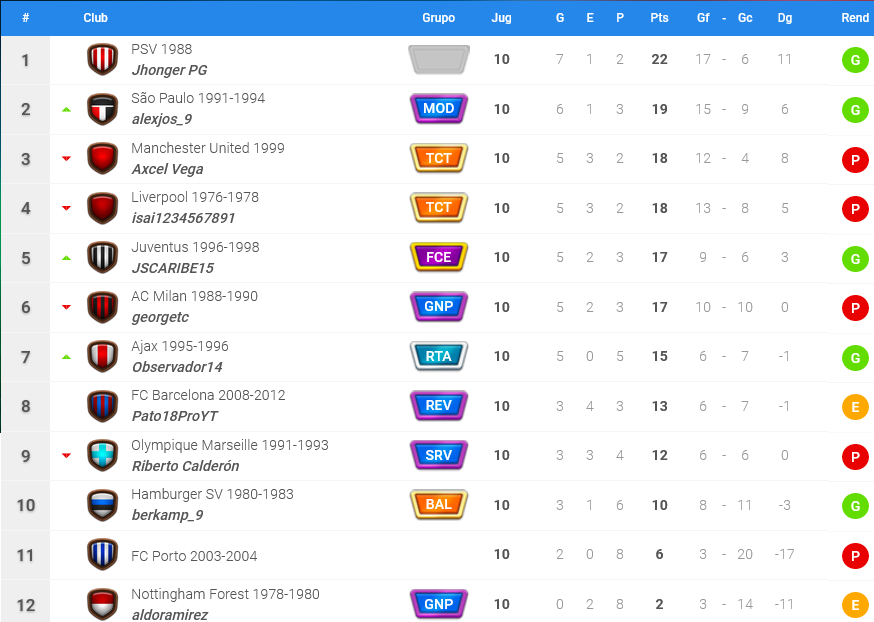Select the Juventus striped shield icon
Viewport: 874px width, 622px height.
[x=103, y=257]
